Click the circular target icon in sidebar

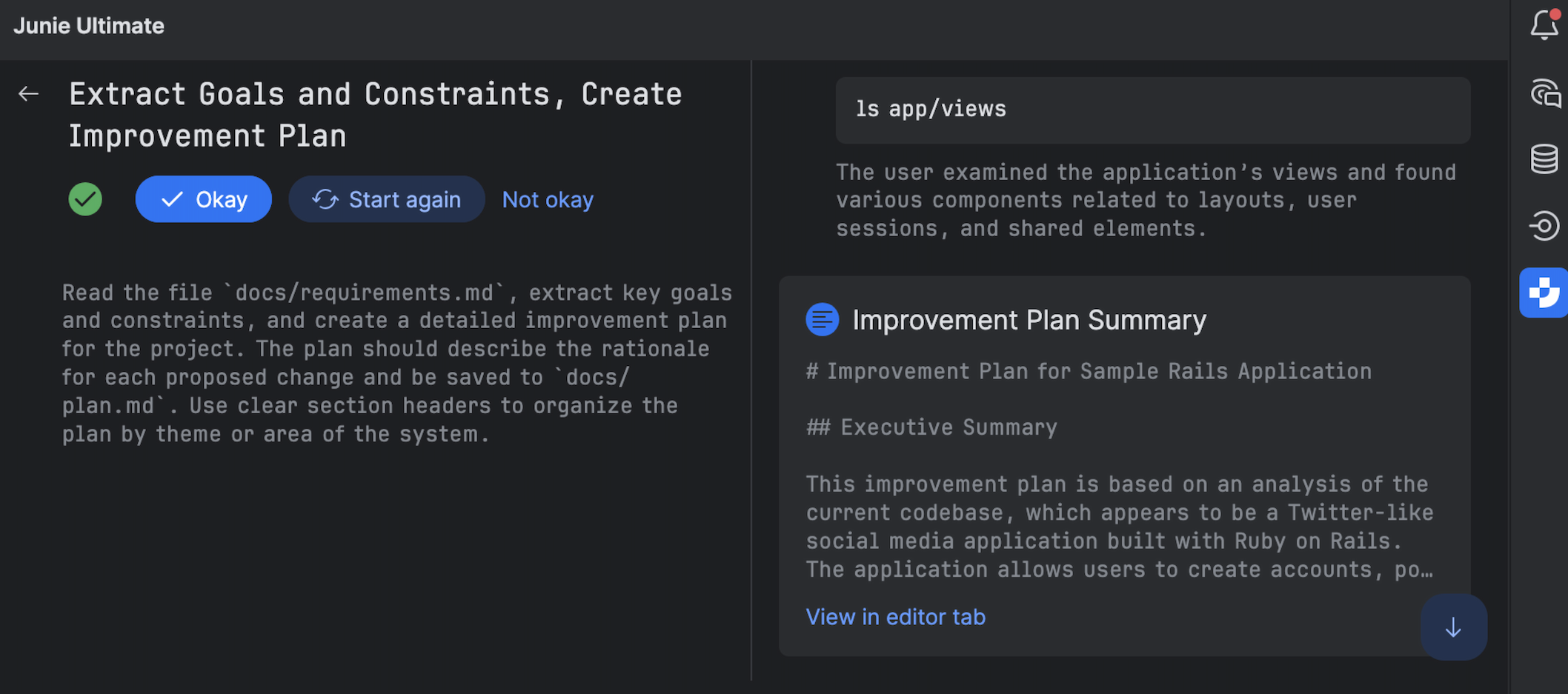(x=1544, y=225)
